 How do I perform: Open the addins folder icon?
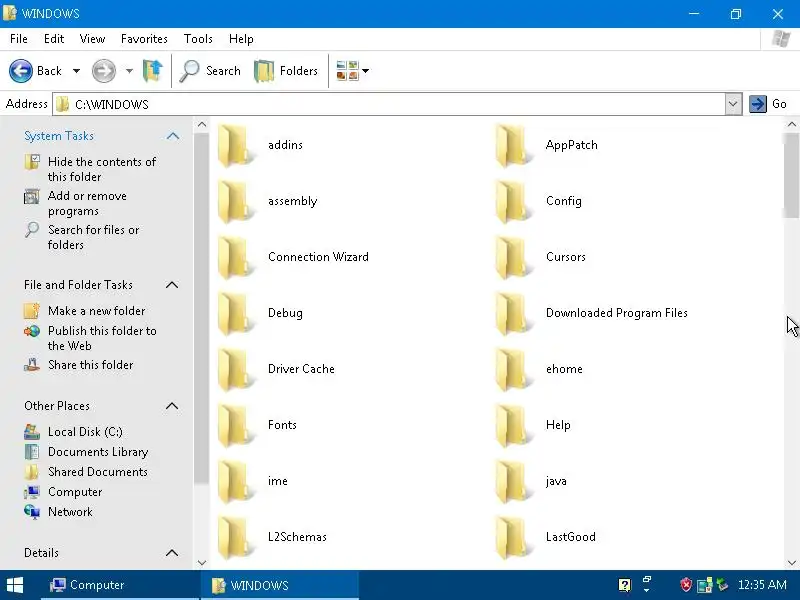point(235,145)
